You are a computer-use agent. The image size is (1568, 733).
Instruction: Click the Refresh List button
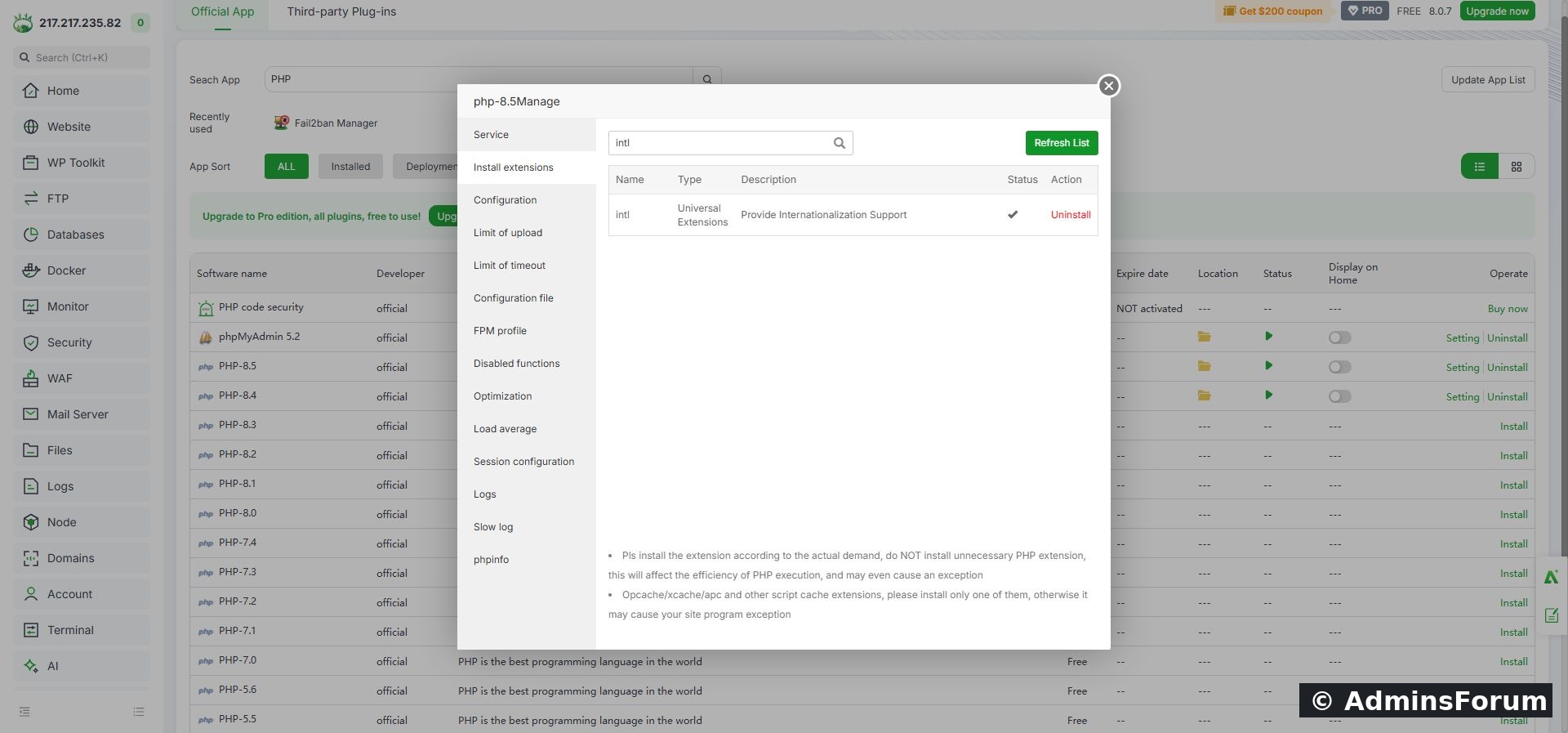pos(1062,143)
